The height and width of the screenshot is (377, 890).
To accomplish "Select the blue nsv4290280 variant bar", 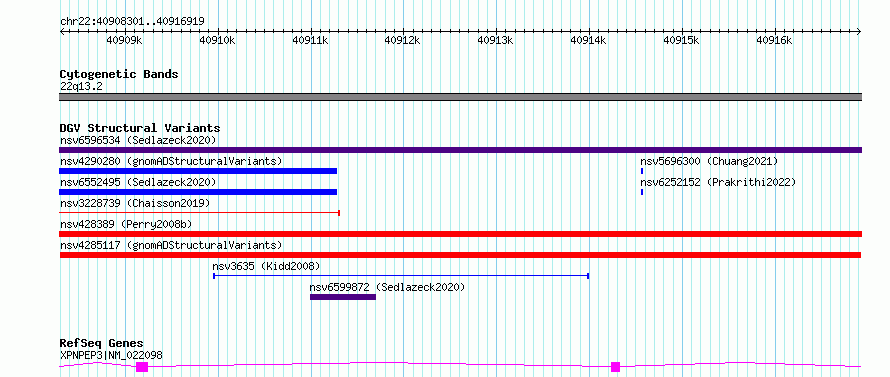I will (198, 171).
